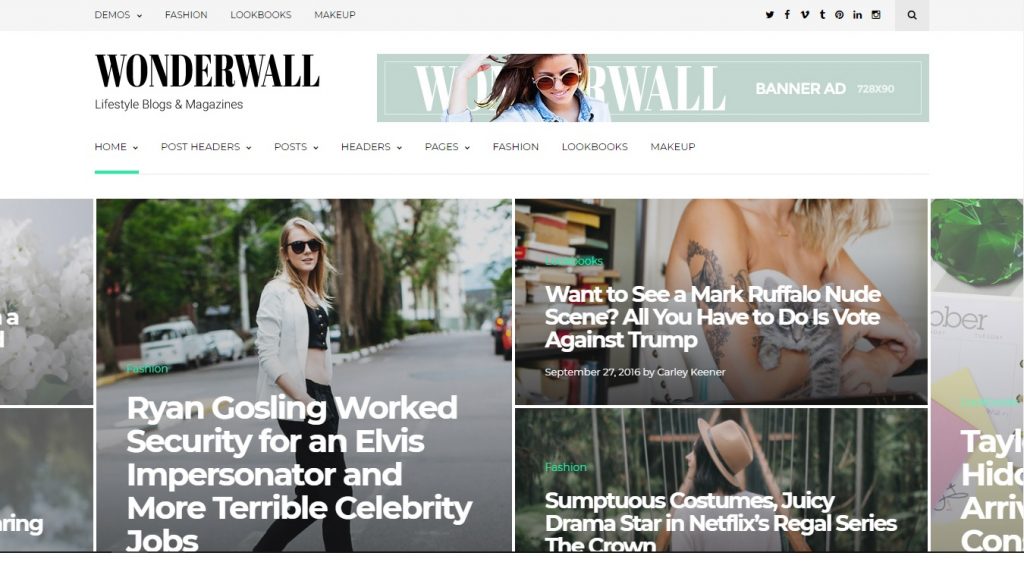Open the Mark Ruffalo article headline
The height and width of the screenshot is (578, 1024).
point(712,317)
